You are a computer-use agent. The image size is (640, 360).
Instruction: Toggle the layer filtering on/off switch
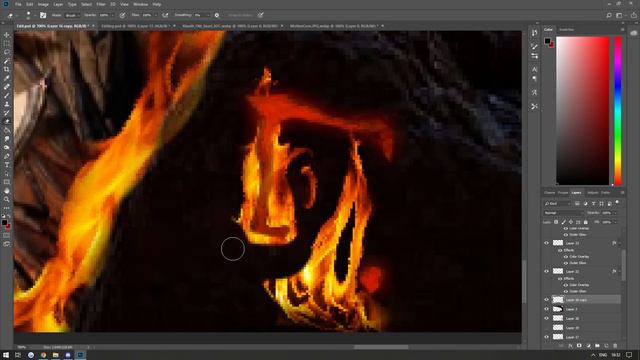coord(617,202)
